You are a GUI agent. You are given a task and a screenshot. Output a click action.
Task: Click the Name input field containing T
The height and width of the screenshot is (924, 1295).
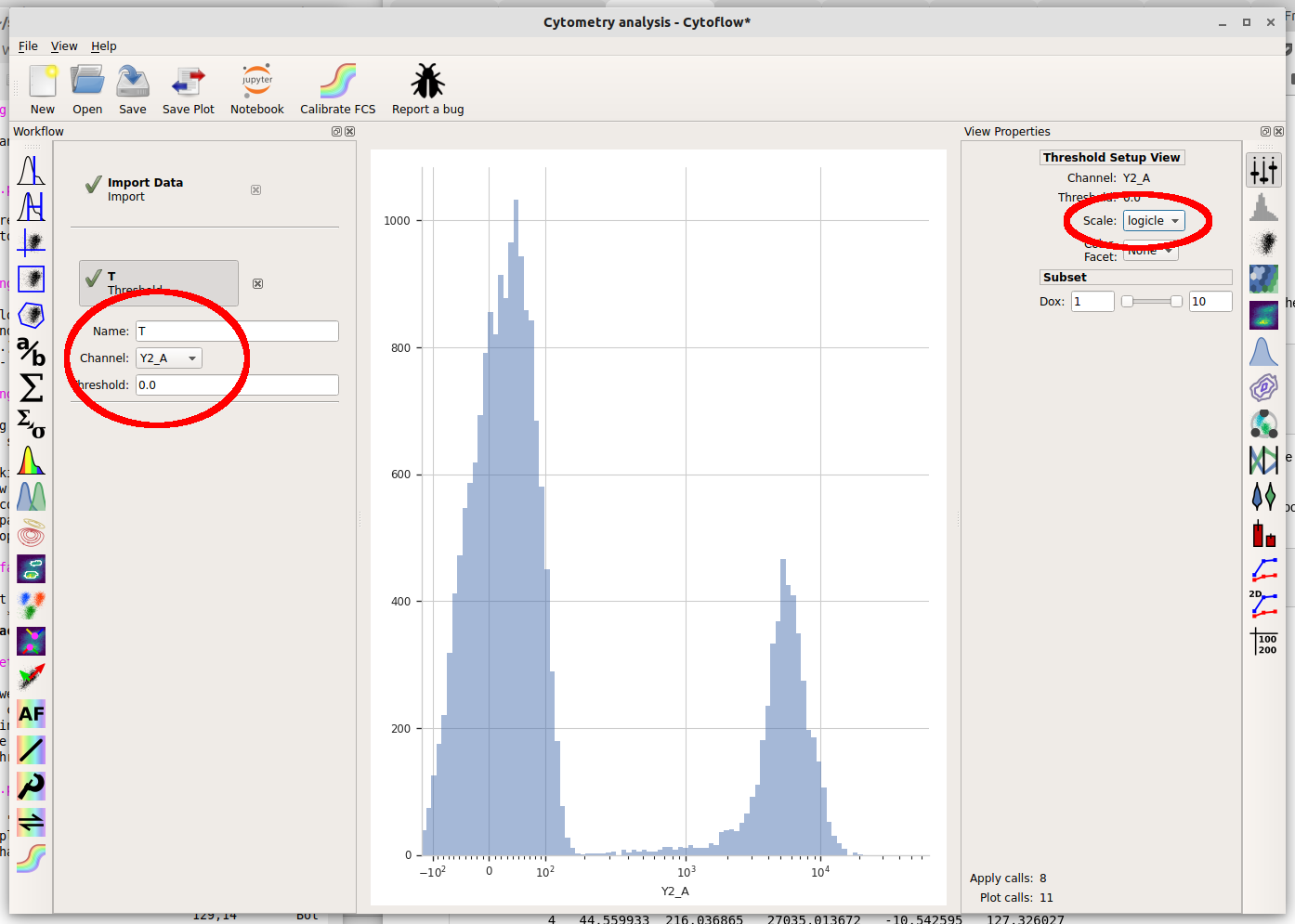click(237, 332)
